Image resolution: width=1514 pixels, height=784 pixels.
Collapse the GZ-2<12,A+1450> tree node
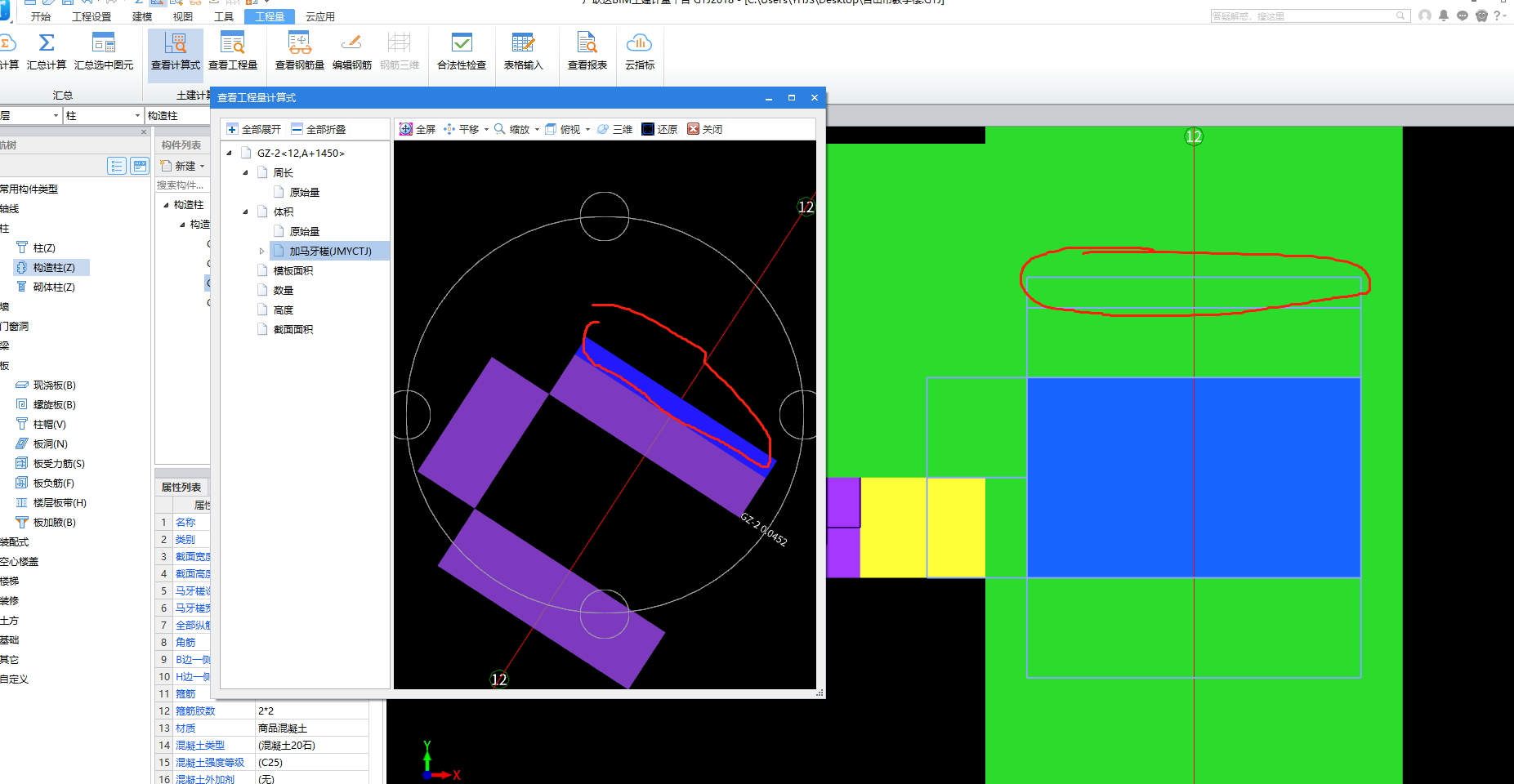[229, 153]
